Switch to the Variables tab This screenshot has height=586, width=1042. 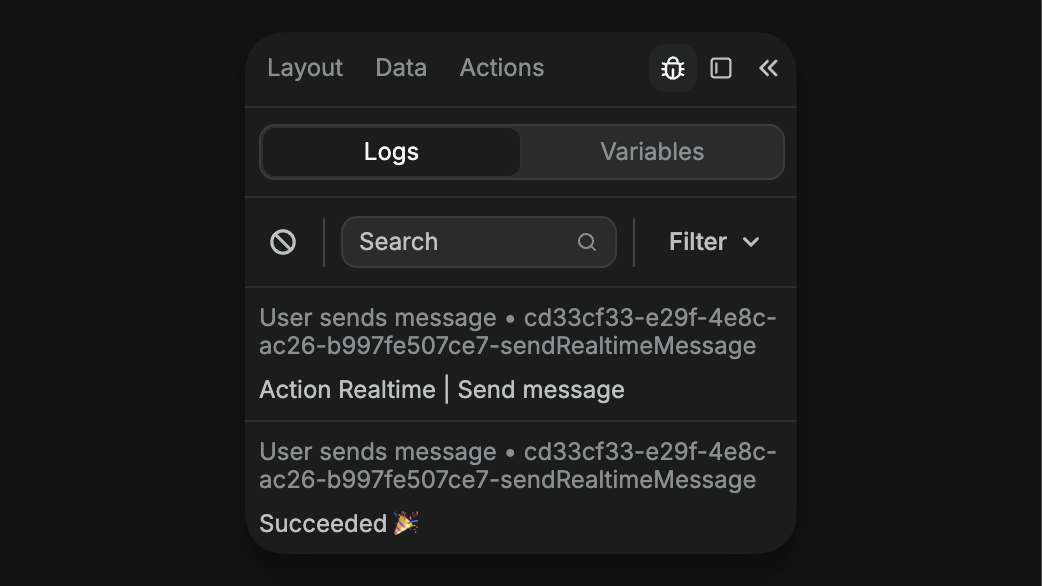(652, 151)
